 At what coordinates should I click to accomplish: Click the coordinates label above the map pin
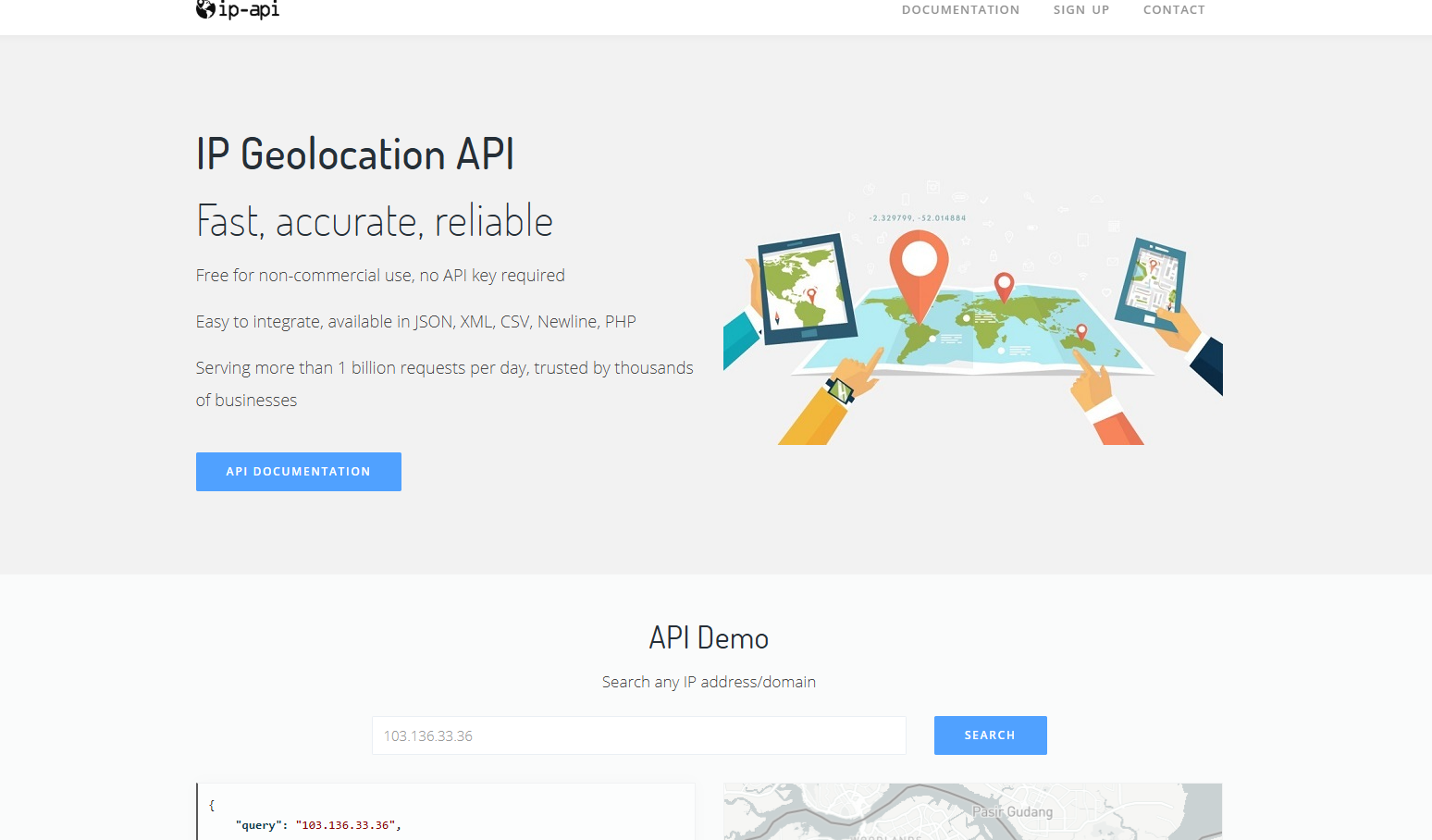pyautogui.click(x=918, y=218)
